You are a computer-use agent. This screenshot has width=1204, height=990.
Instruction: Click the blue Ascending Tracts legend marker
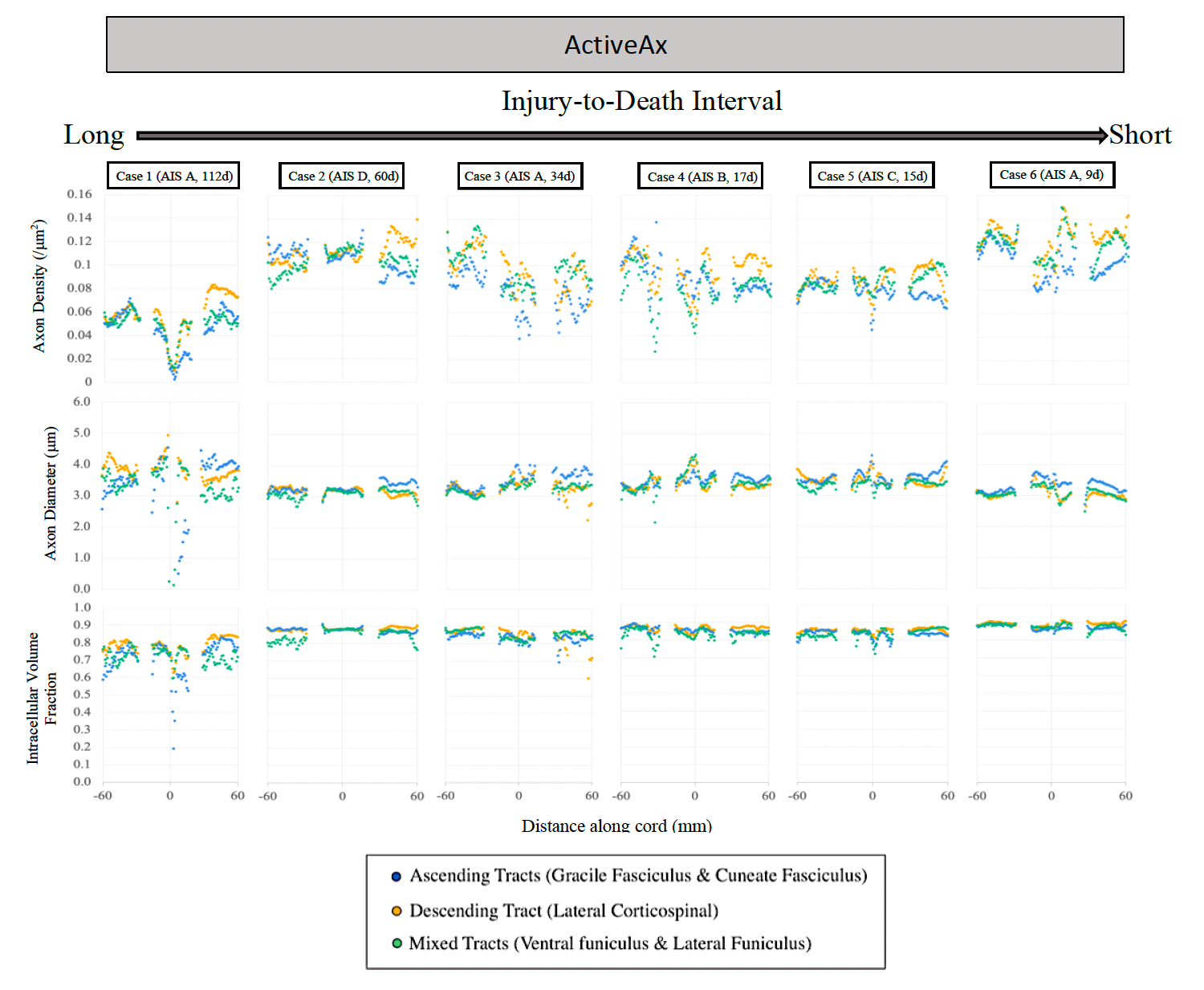[x=396, y=876]
